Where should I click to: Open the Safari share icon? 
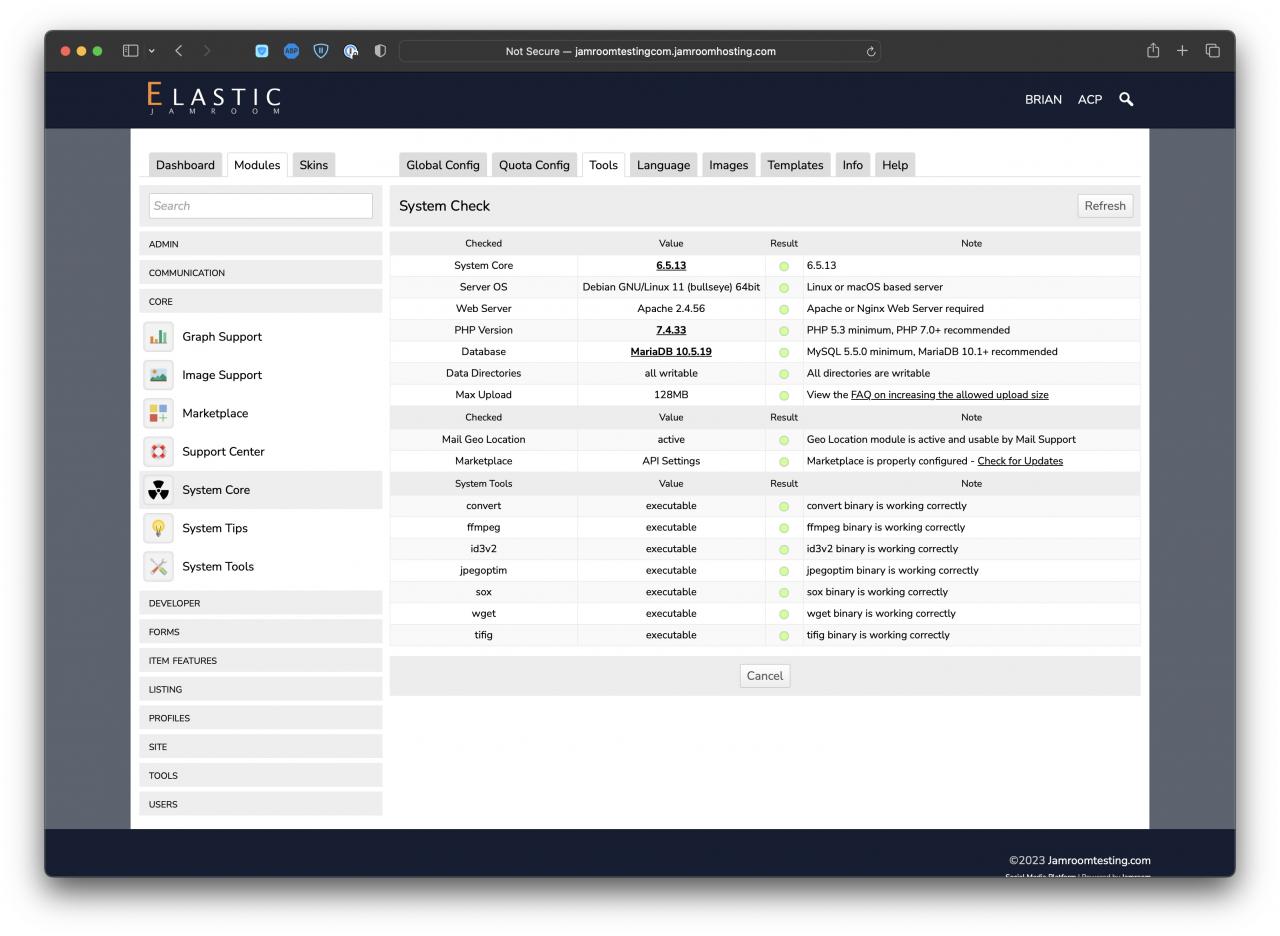[x=1152, y=51]
